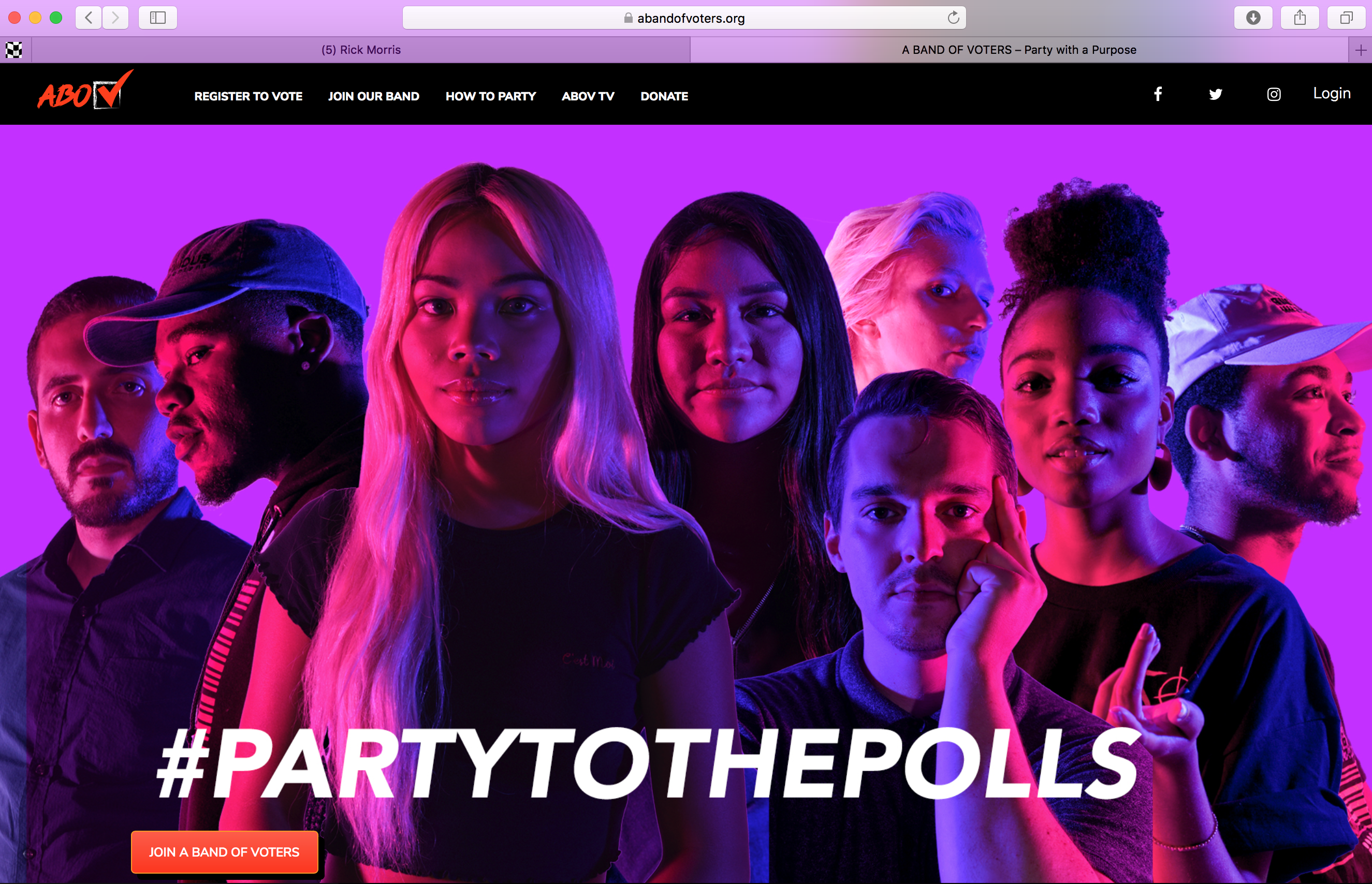Open the Safari downloads icon
The image size is (1372, 884).
1253,18
